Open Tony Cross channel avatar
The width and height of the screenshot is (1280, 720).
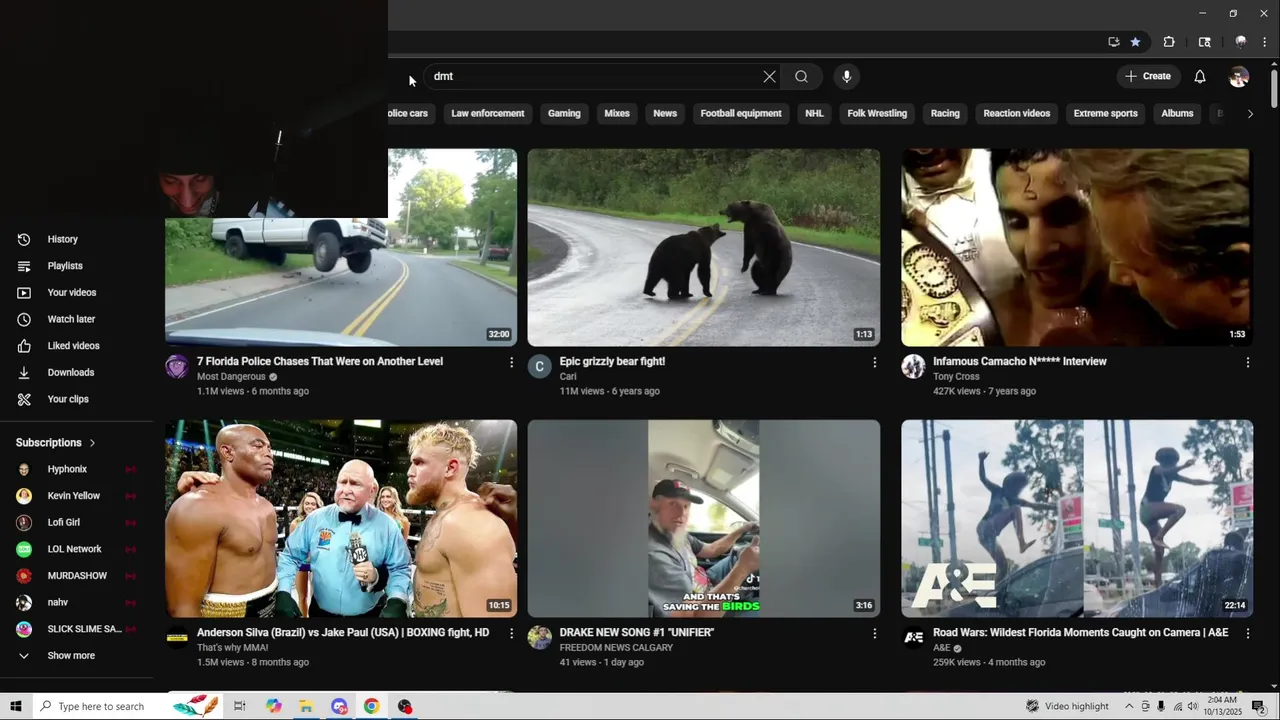[913, 367]
